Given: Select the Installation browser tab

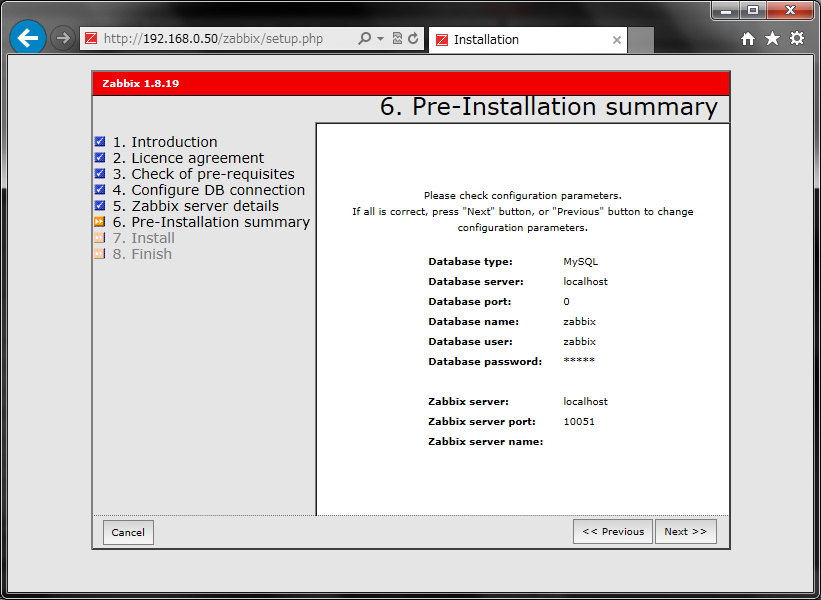Looking at the screenshot, I should 528,40.
